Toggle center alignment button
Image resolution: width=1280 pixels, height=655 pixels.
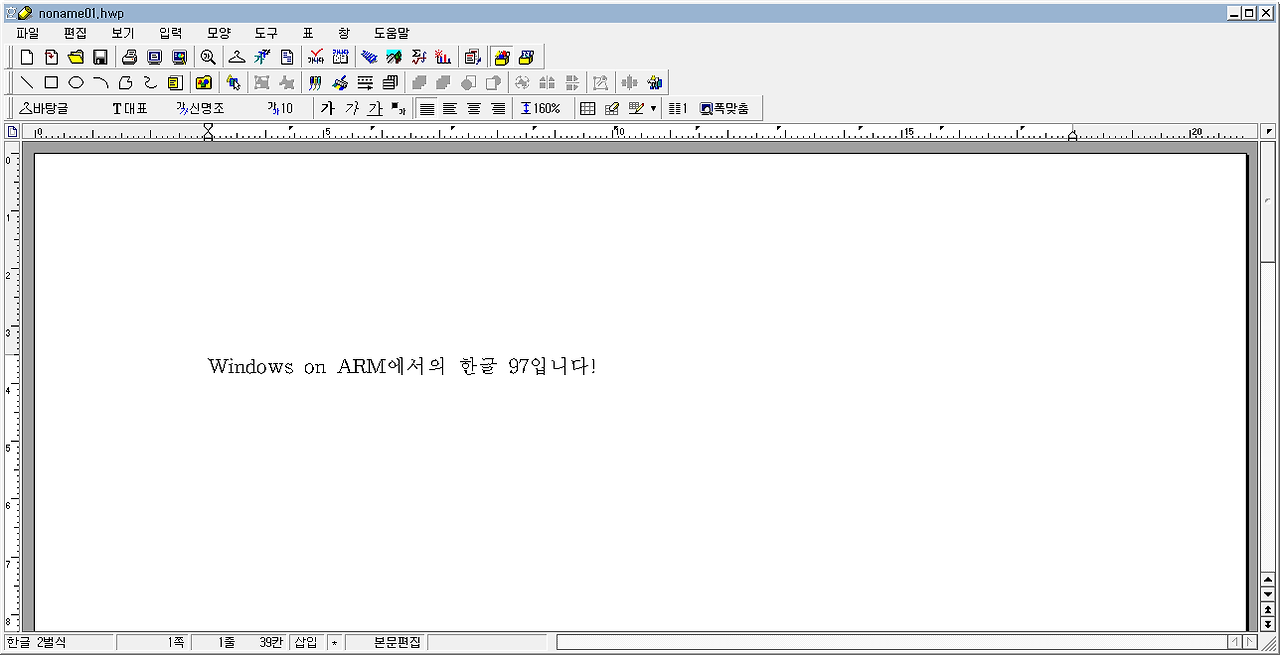tap(474, 108)
